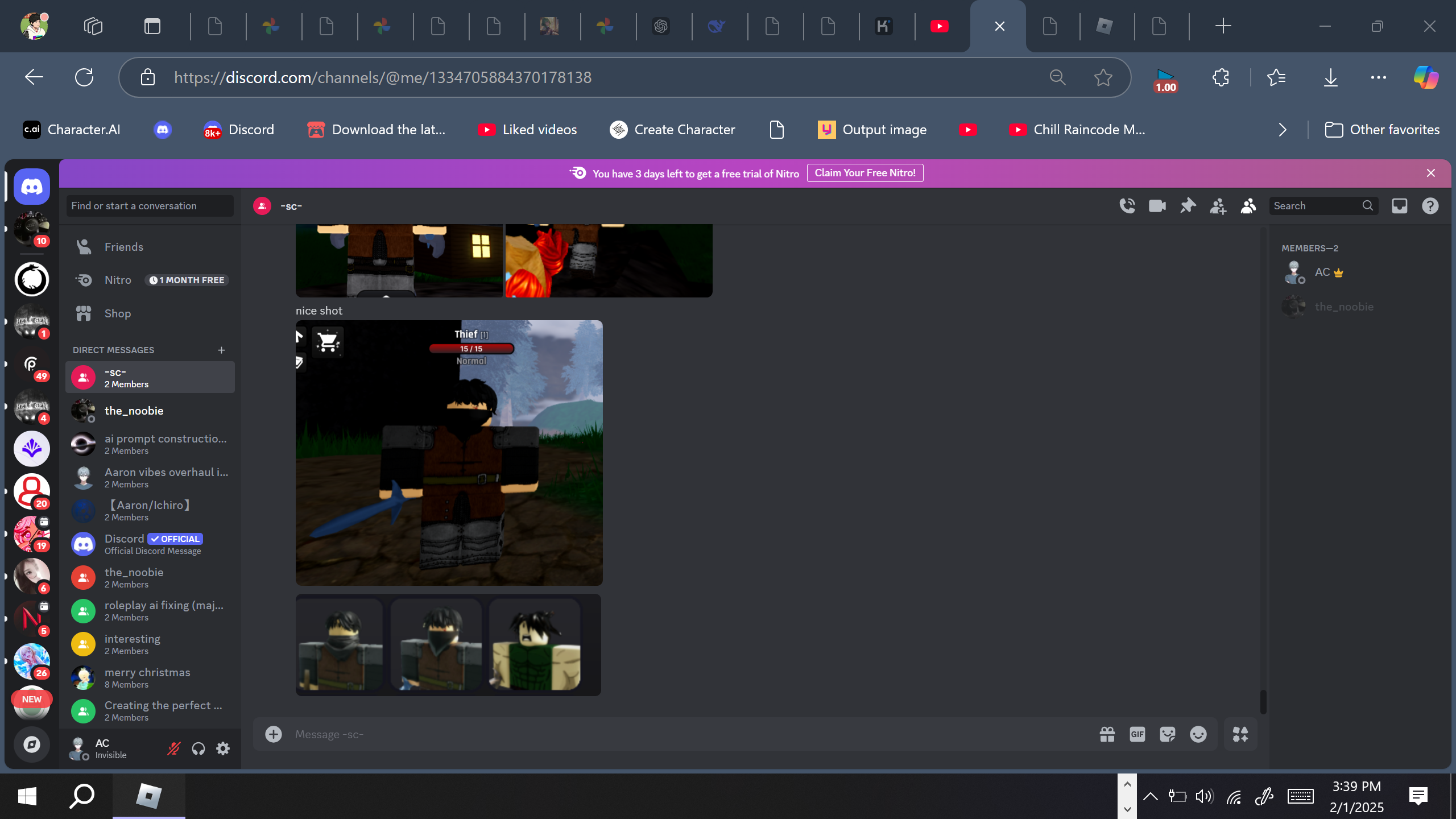Show hidden system tray icons
1456x819 pixels.
coord(1150,796)
